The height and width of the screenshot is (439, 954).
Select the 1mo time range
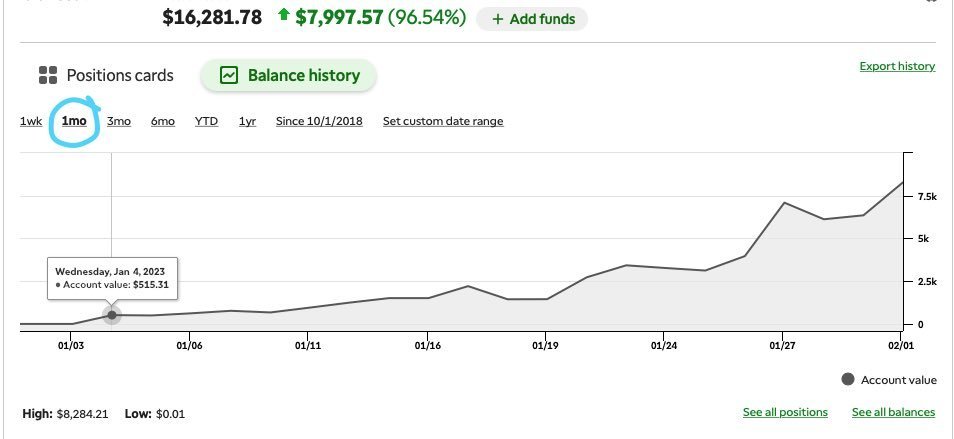pyautogui.click(x=74, y=121)
